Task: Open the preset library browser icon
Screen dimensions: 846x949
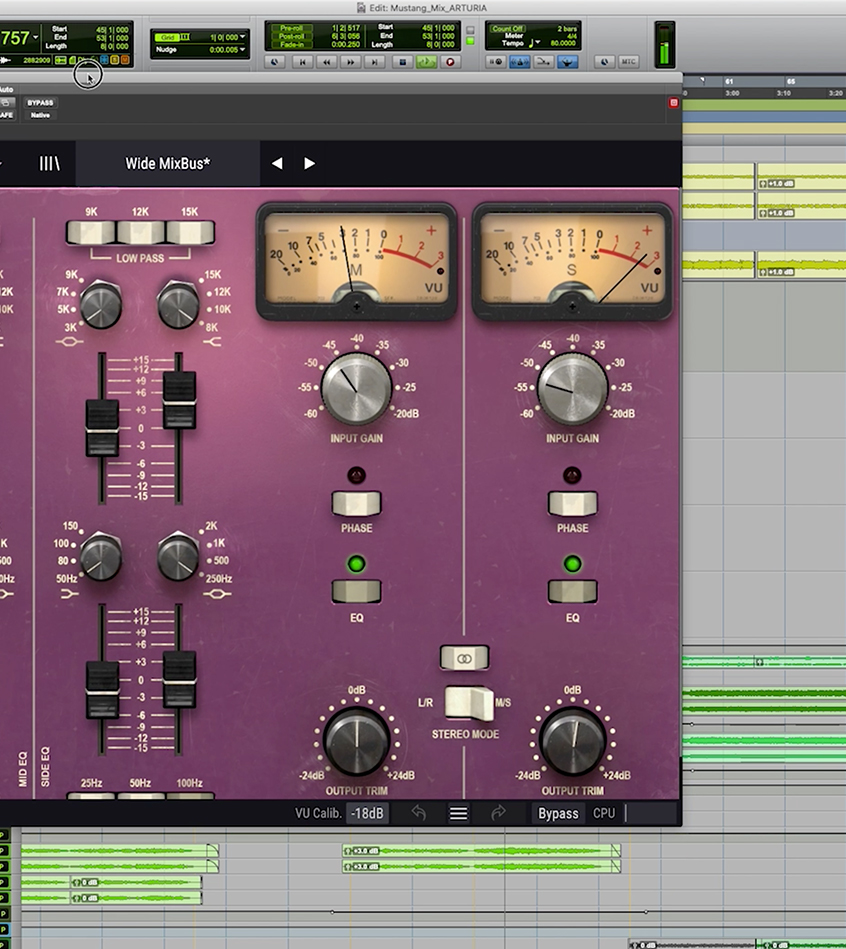Action: (x=50, y=163)
